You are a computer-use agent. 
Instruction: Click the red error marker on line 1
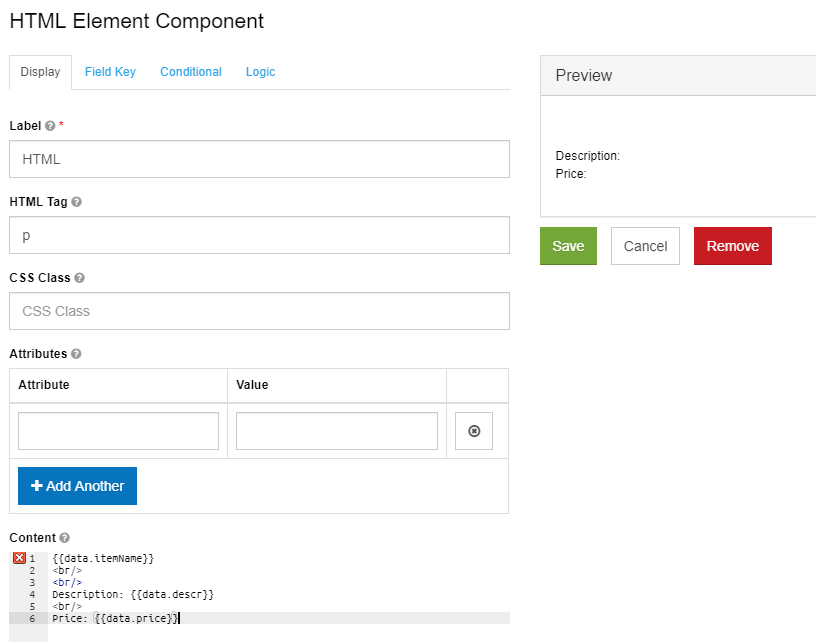click(17, 558)
